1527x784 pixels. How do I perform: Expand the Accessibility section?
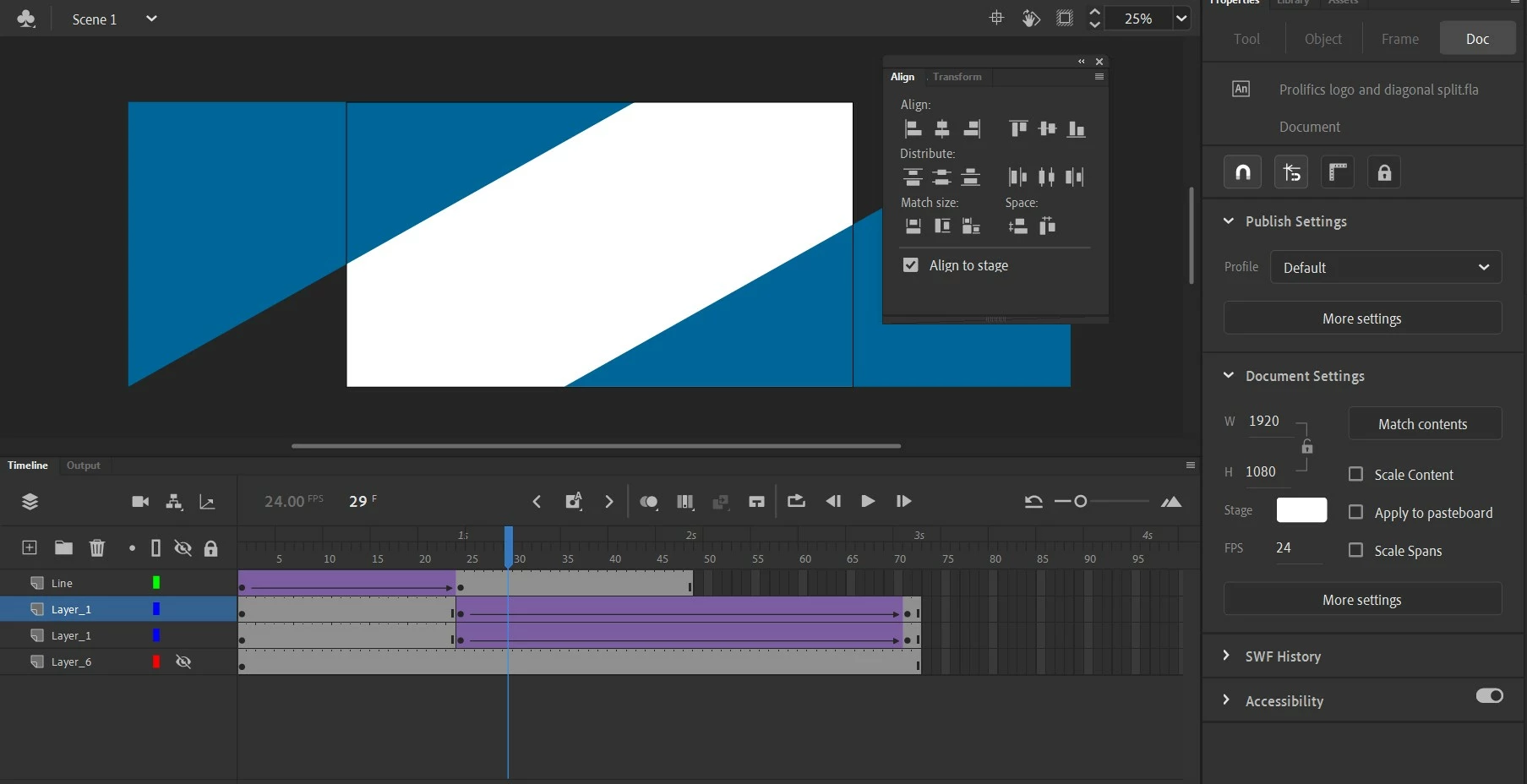1227,700
